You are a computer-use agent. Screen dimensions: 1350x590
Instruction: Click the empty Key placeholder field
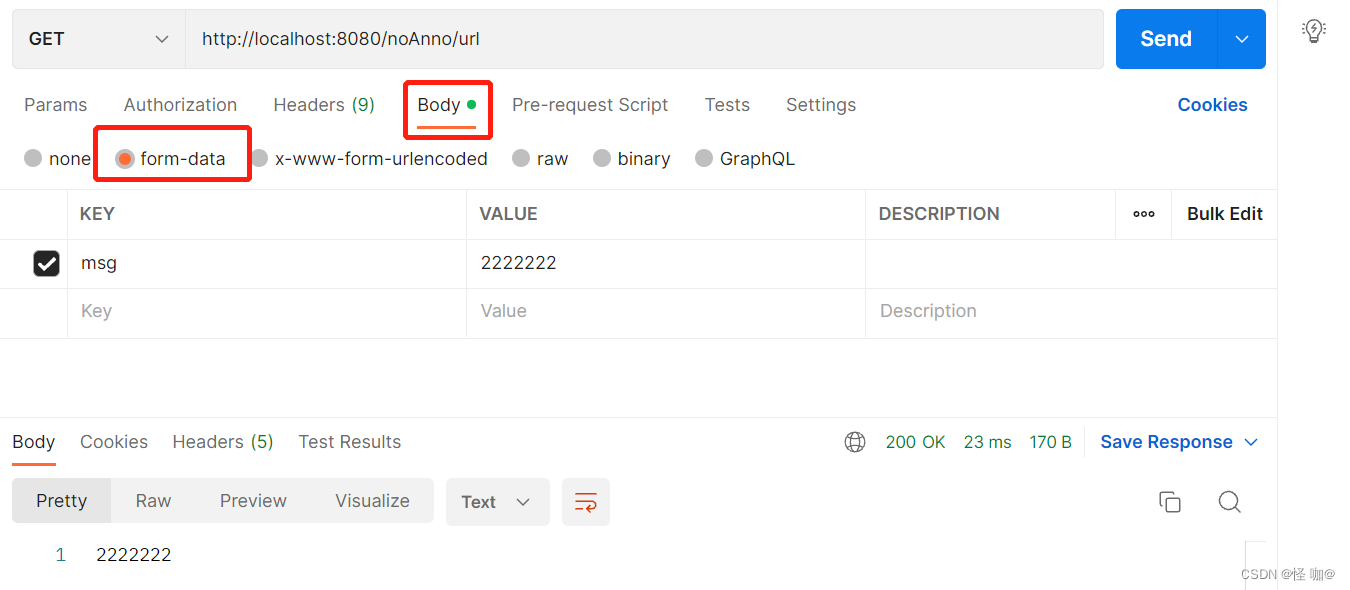(267, 312)
